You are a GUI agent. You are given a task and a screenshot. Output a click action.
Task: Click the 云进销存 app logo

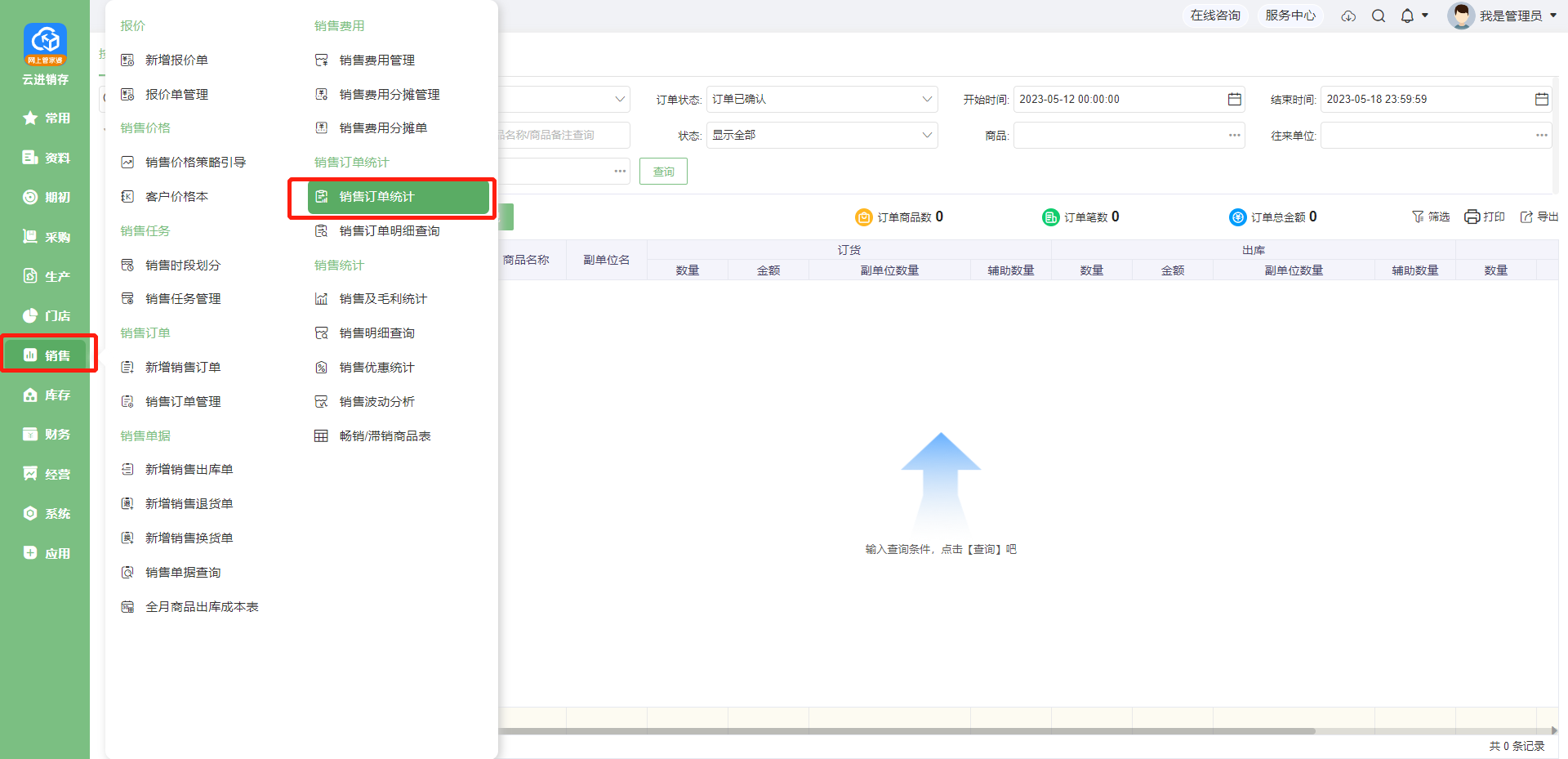click(45, 44)
